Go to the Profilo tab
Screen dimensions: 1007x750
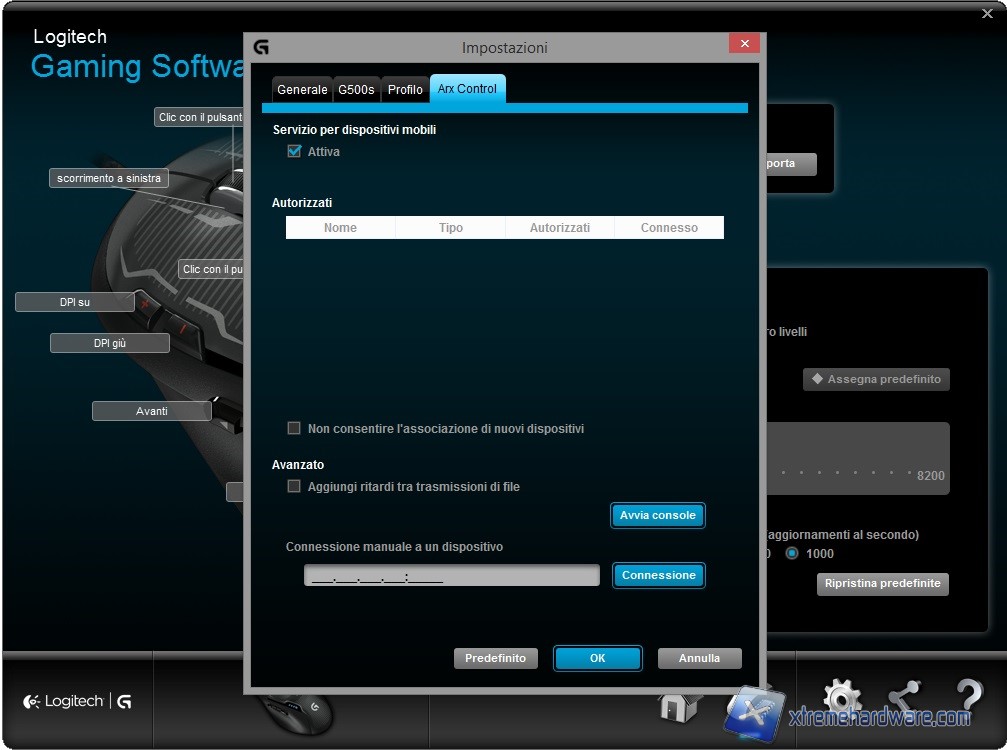(x=405, y=90)
